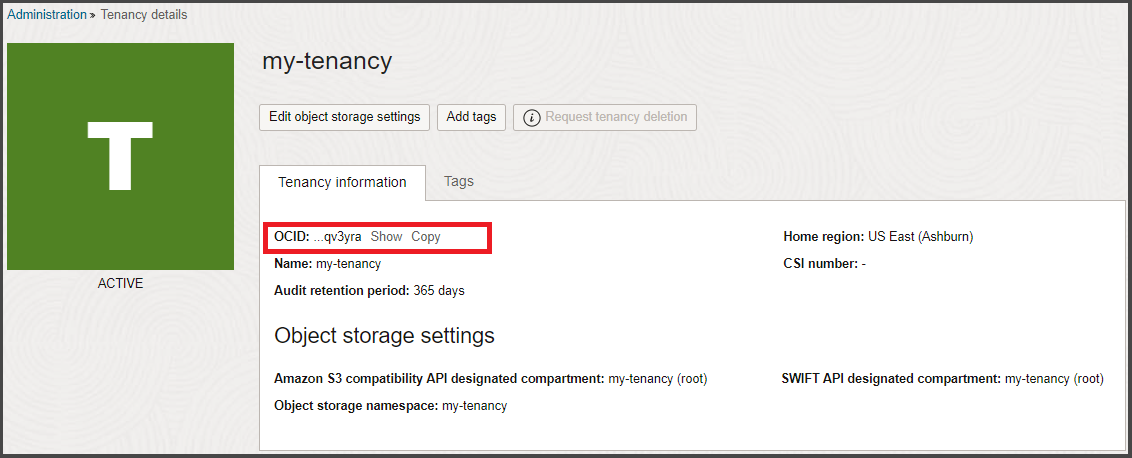Click the my-tenancy page heading
This screenshot has width=1132, height=458.
click(327, 61)
